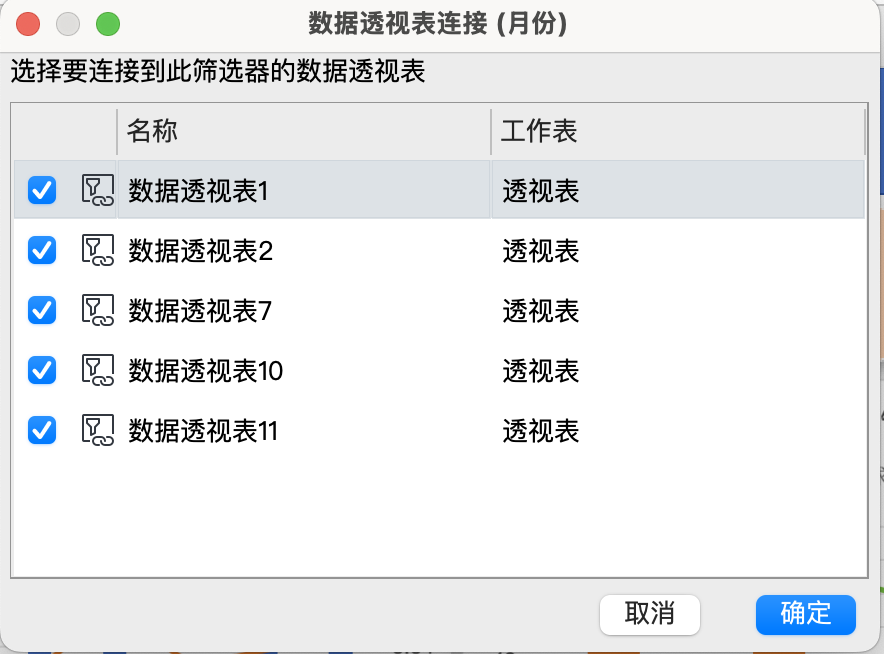Click the PivotTable icon beside 数据透视表1

click(x=96, y=190)
